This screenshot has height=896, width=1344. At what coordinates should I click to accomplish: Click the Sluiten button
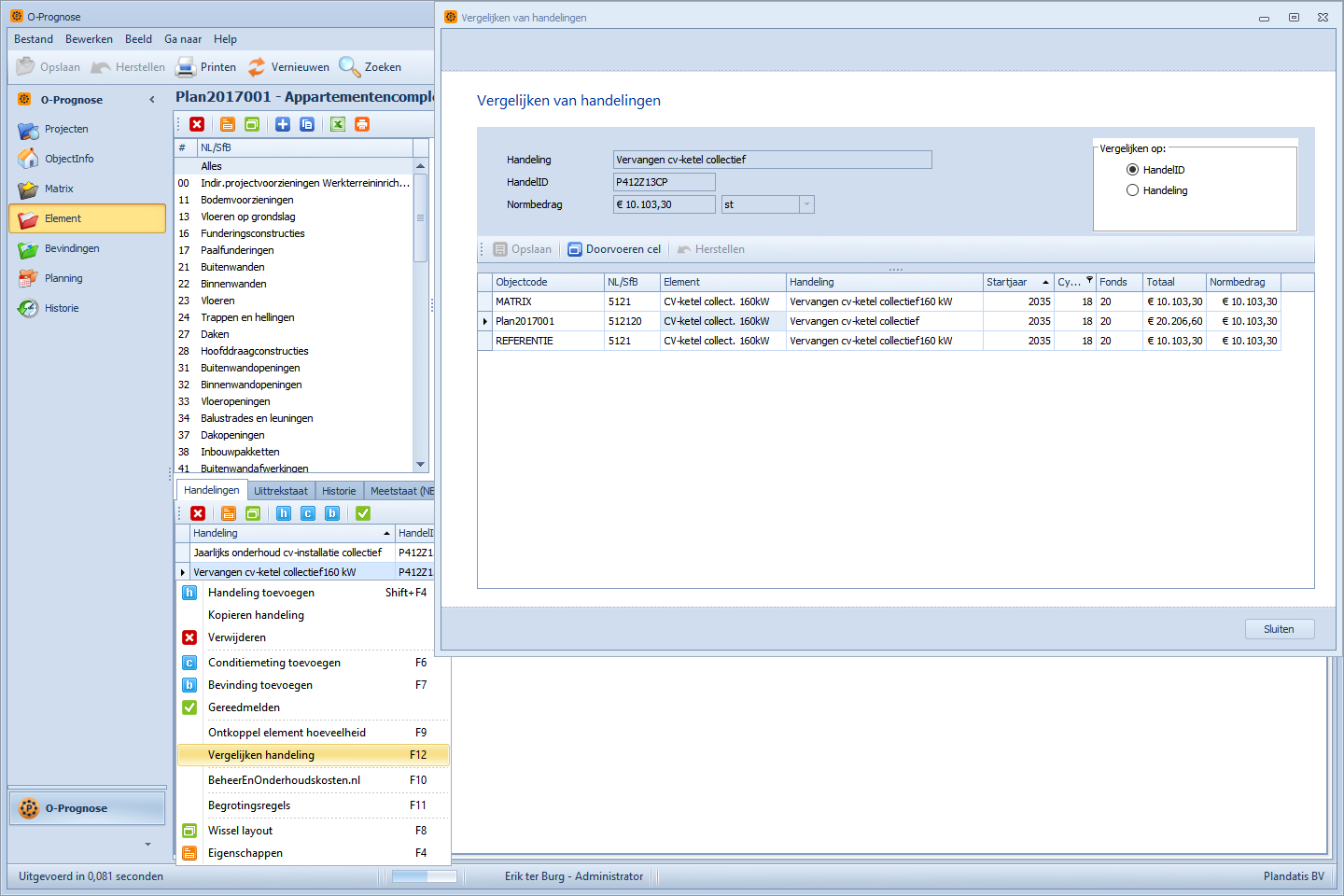tap(1279, 629)
